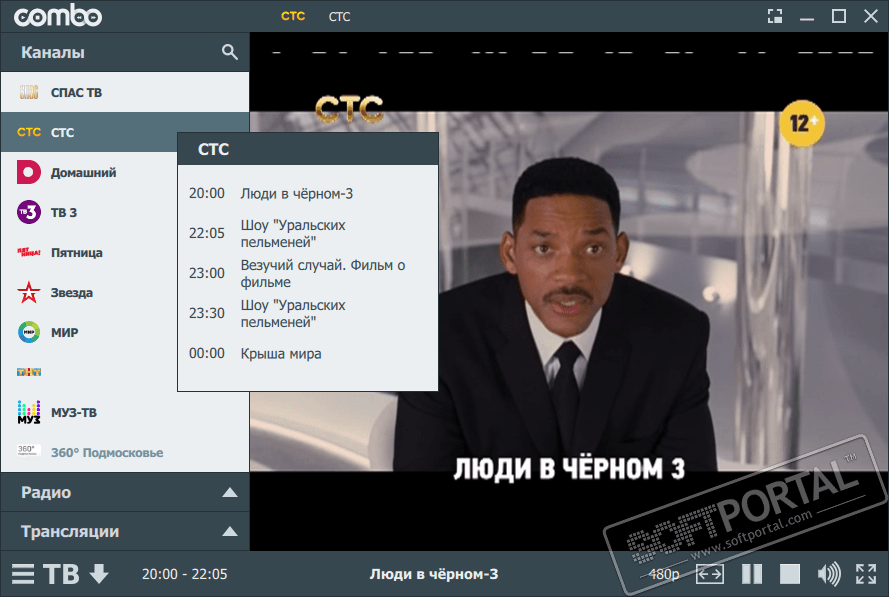
Task: Expand the Радио section
Action: click(125, 492)
